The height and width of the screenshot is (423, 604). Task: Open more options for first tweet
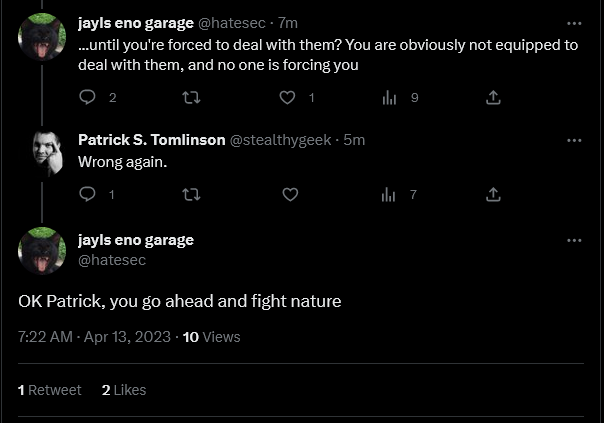pos(574,23)
